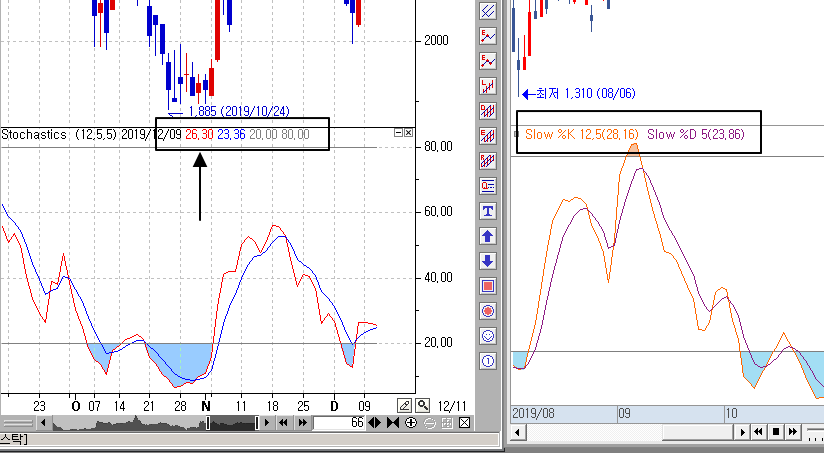Close the Stochastics indicator panel
The height and width of the screenshot is (453, 824).
408,133
